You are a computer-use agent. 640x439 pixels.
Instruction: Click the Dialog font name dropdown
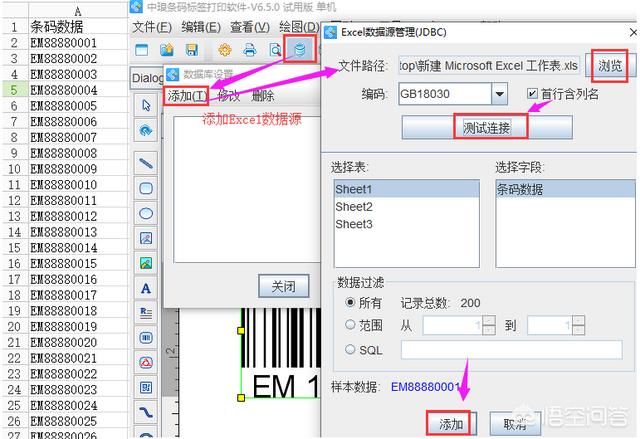(147, 78)
